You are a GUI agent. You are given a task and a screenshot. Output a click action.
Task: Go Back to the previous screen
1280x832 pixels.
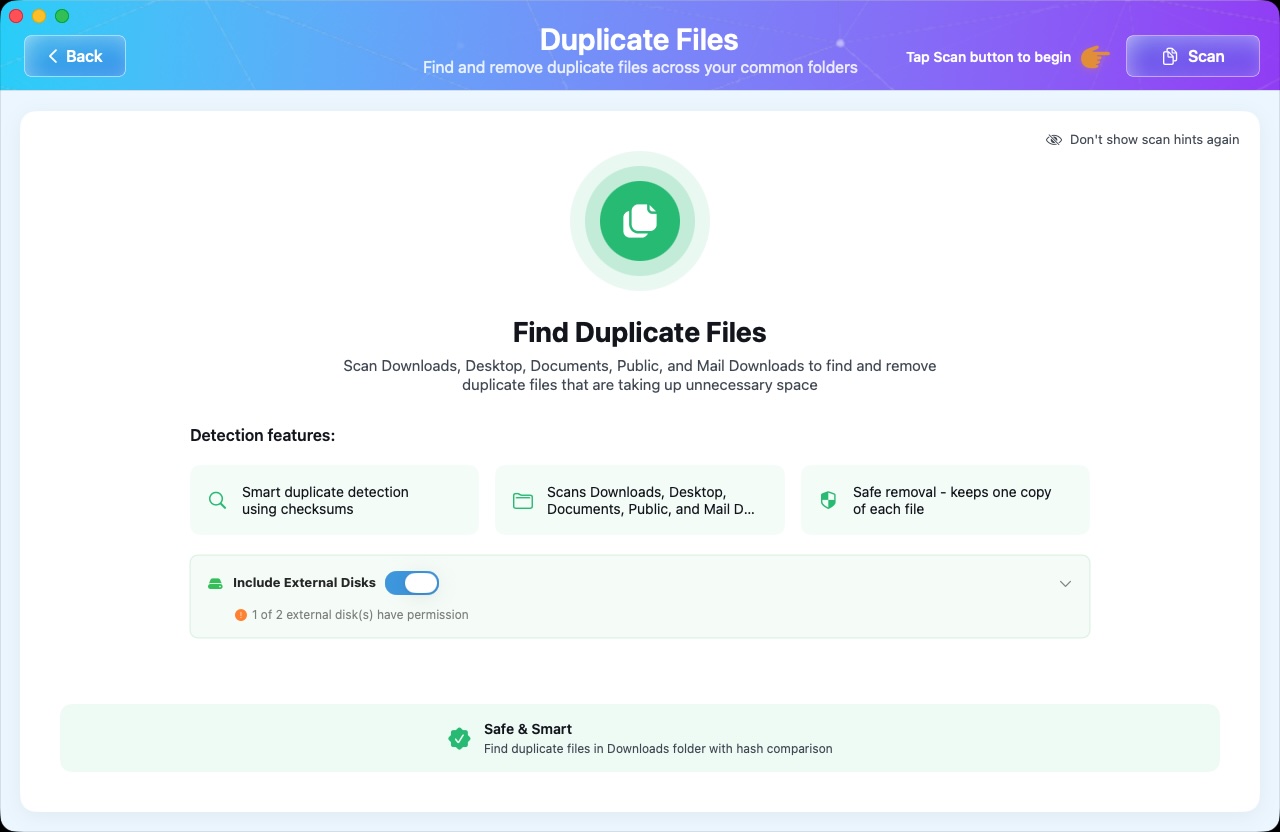[74, 56]
